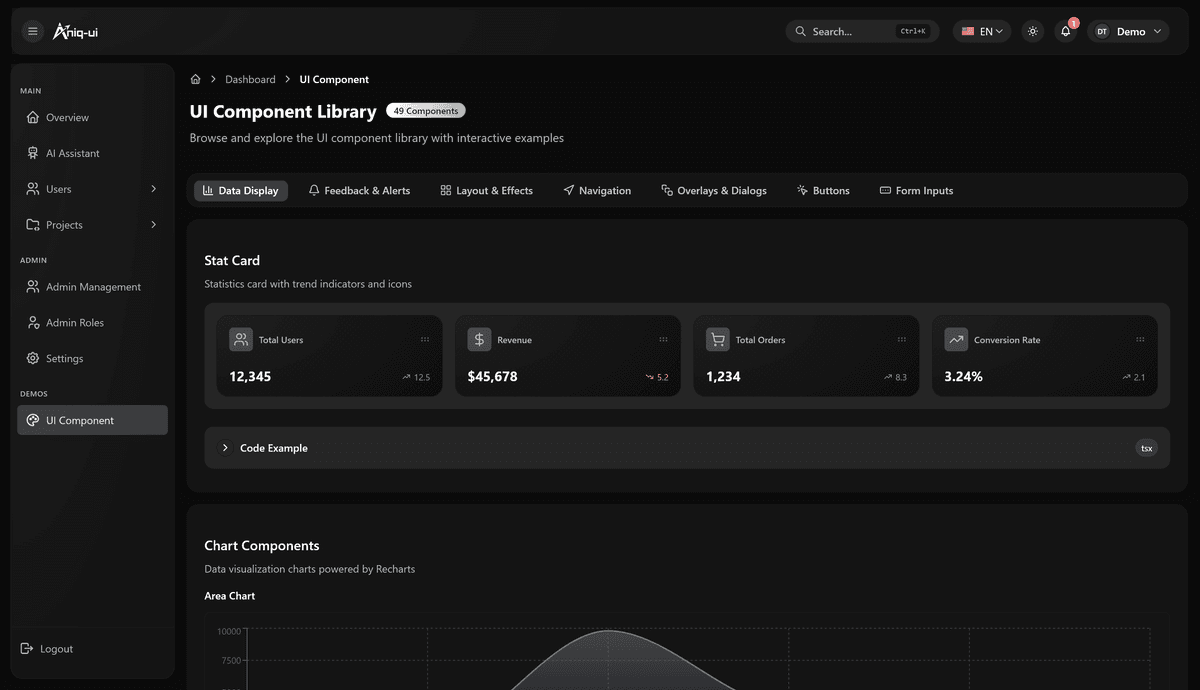The height and width of the screenshot is (690, 1200).
Task: Switch to the Overlays & Dialogs tab
Action: pos(714,191)
